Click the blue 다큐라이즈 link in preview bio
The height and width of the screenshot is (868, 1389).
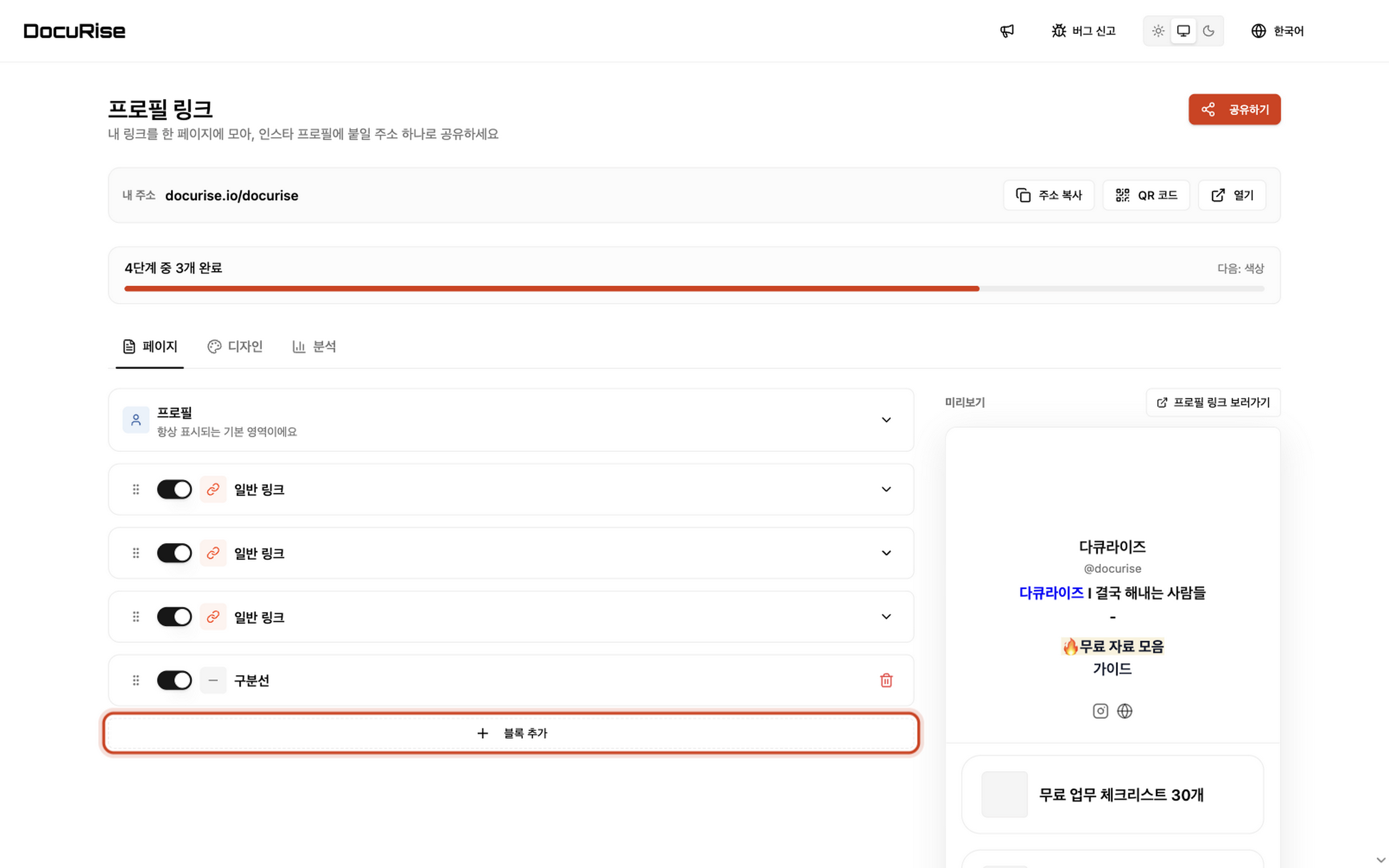[x=1051, y=593]
